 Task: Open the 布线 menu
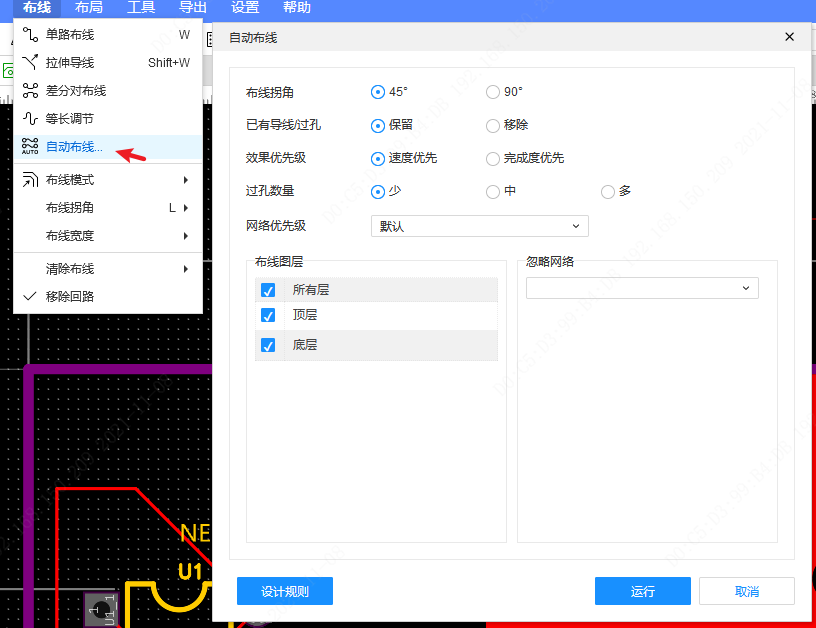click(x=37, y=8)
